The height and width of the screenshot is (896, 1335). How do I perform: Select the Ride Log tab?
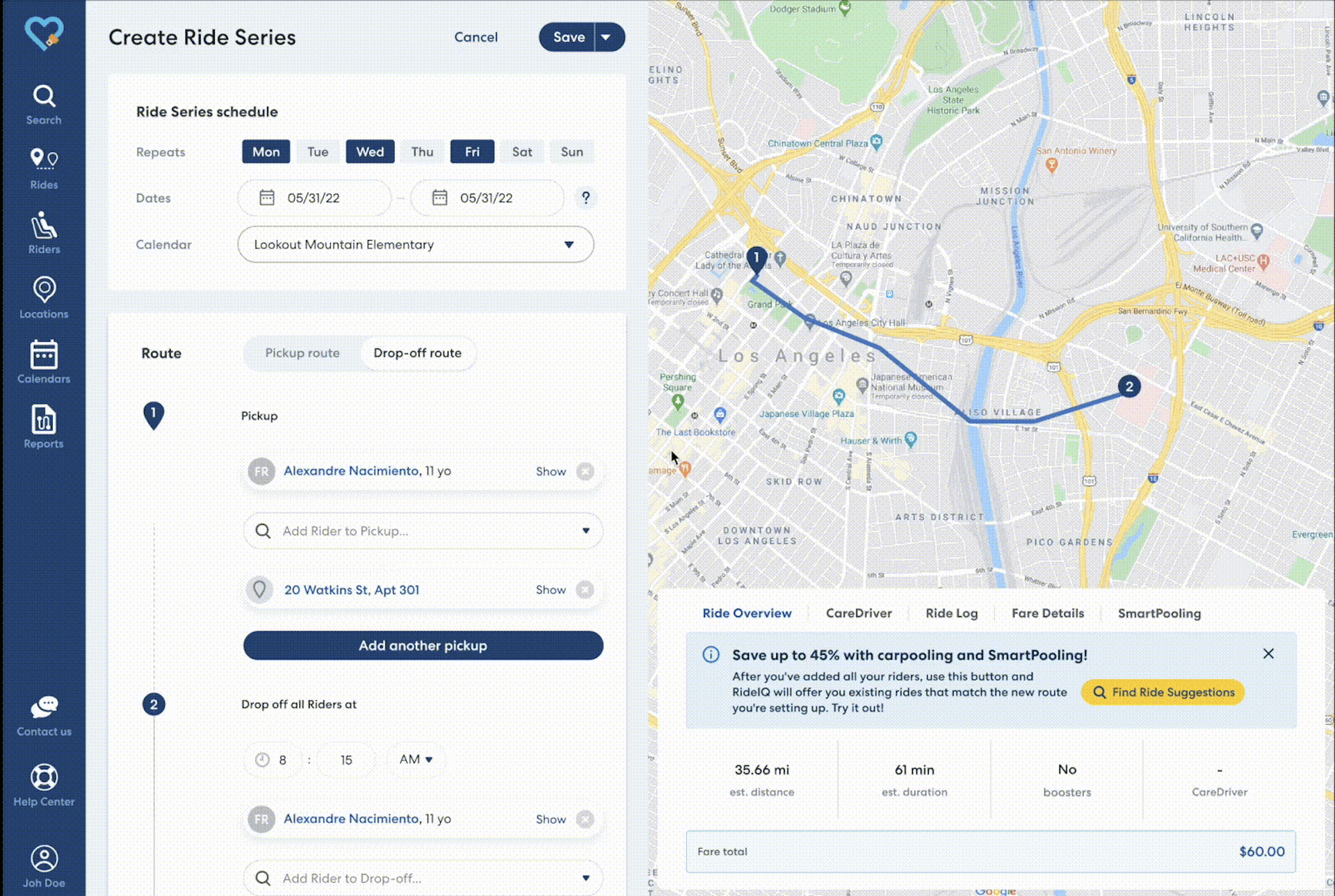tap(951, 613)
